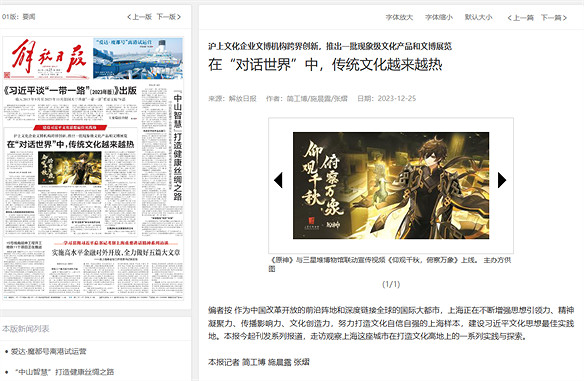Click left arrow of image carousel
The image size is (584, 381).
coord(278,180)
